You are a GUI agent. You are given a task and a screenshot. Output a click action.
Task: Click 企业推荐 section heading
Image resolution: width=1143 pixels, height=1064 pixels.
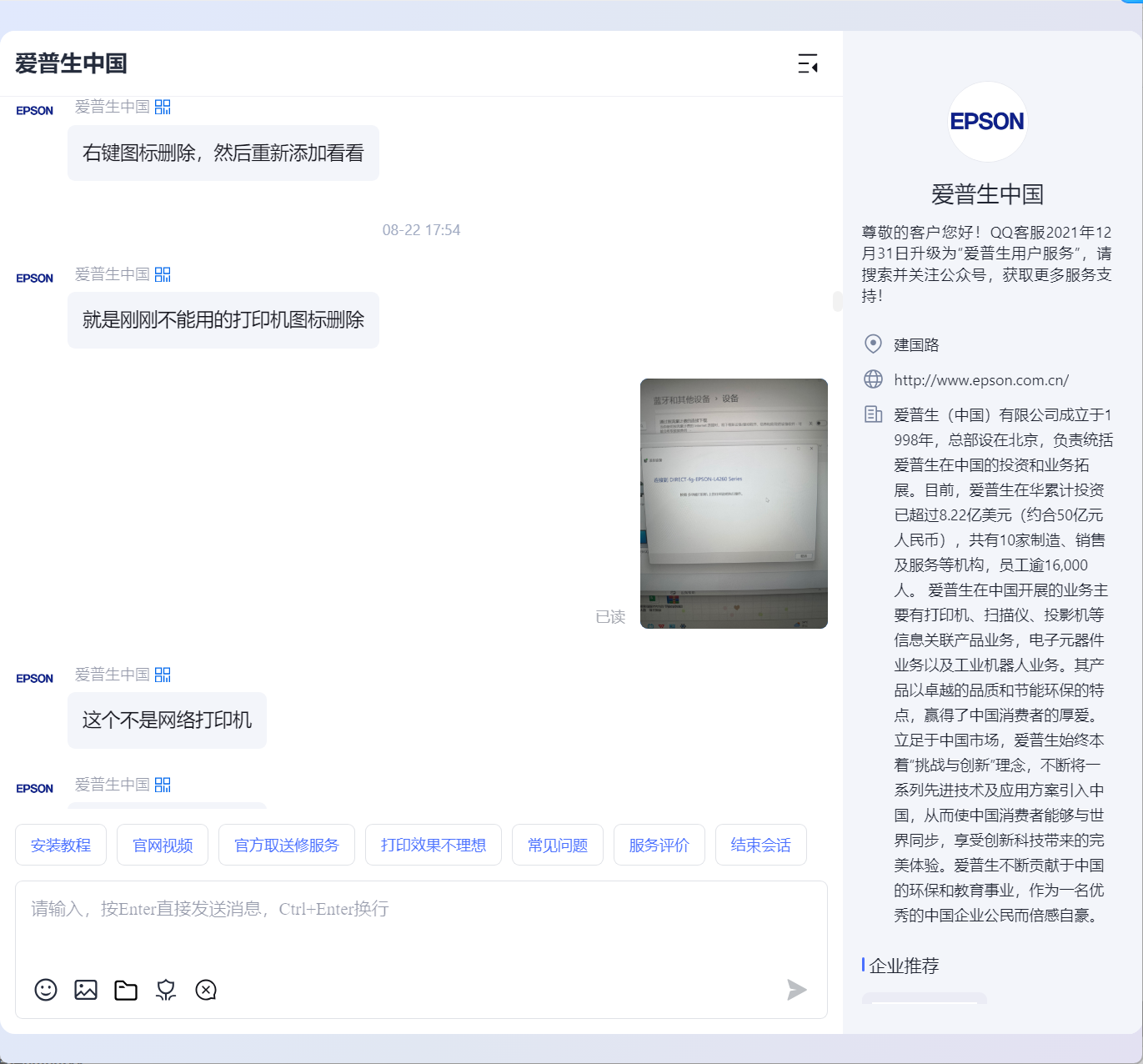point(904,966)
